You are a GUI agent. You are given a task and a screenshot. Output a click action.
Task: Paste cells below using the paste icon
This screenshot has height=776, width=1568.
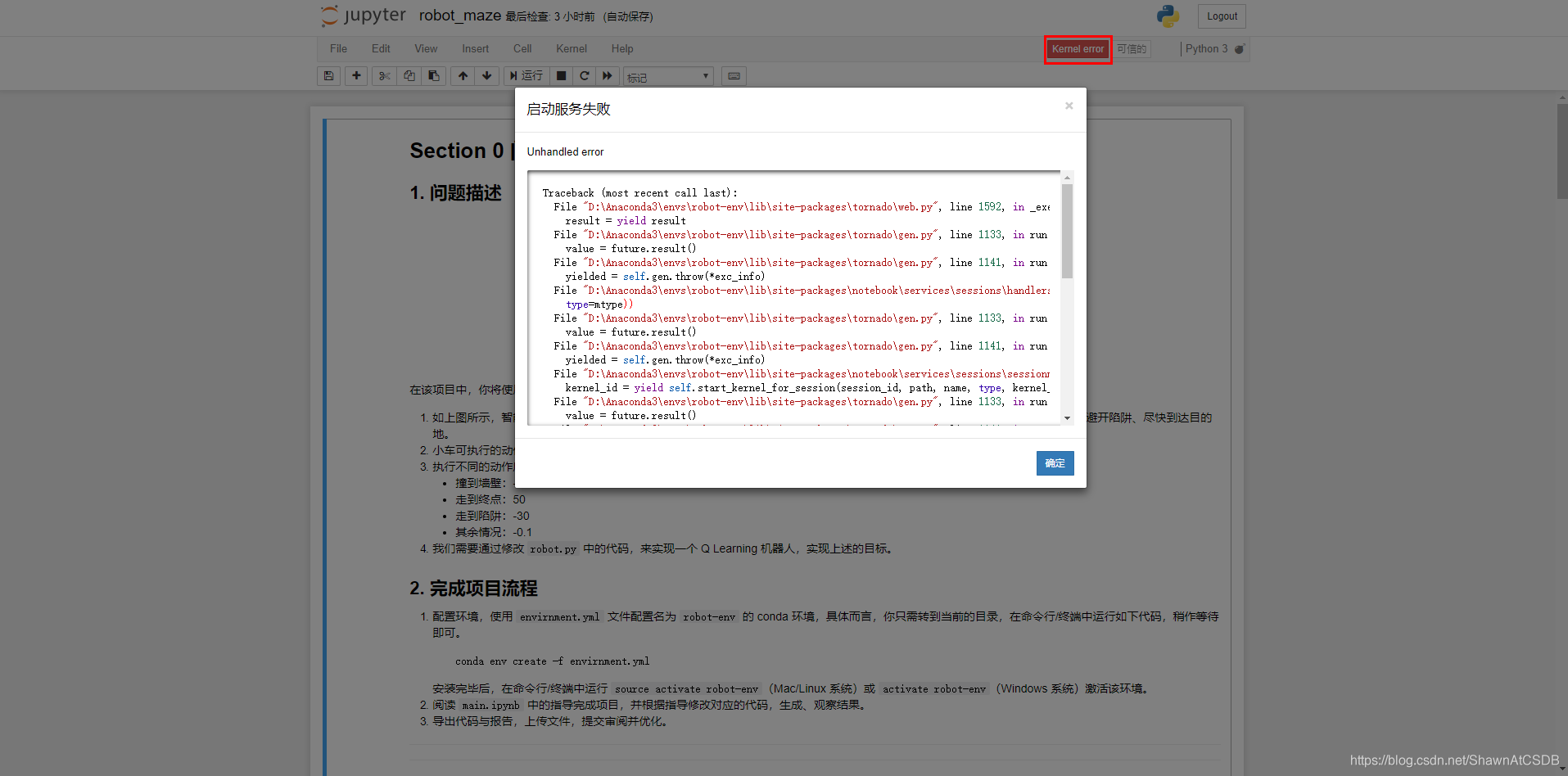click(433, 75)
